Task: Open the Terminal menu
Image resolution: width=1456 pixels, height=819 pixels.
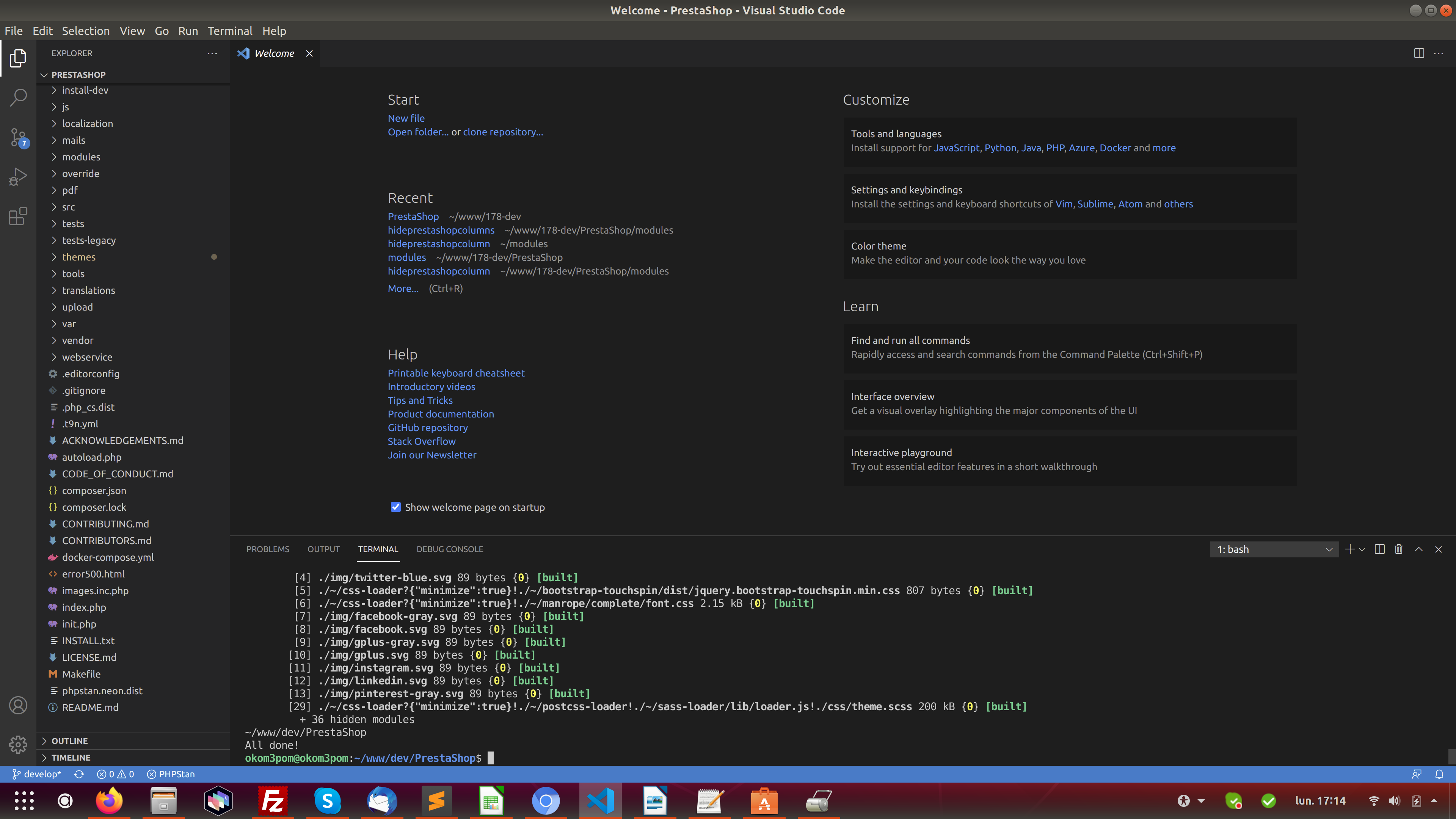Action: pyautogui.click(x=229, y=31)
